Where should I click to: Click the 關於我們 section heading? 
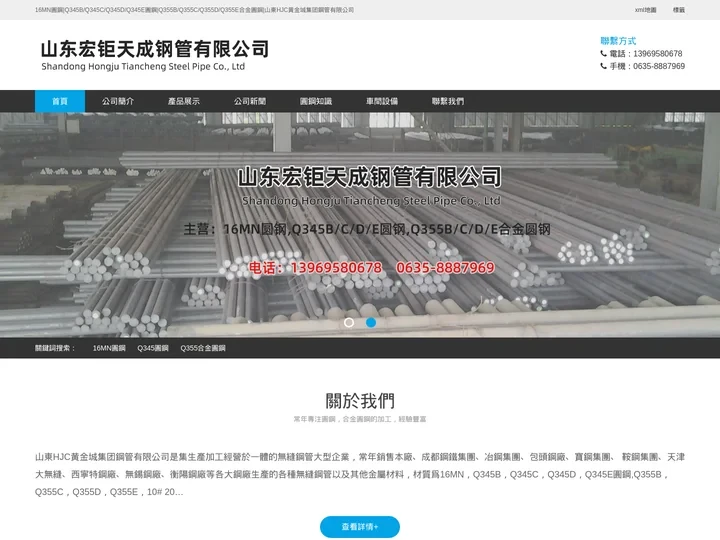360,401
